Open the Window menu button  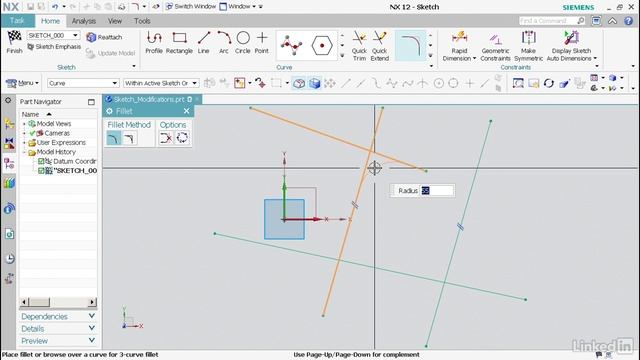pyautogui.click(x=238, y=7)
